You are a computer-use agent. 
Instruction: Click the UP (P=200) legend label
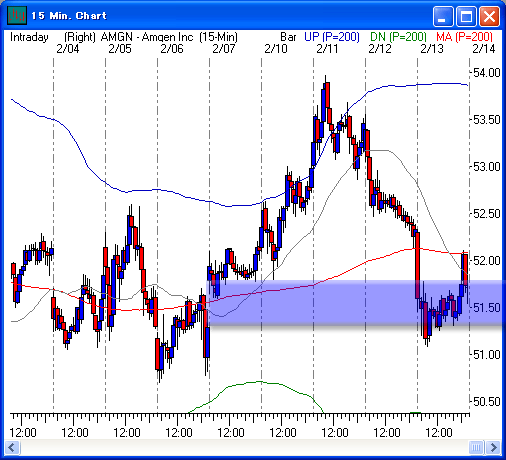tap(332, 37)
